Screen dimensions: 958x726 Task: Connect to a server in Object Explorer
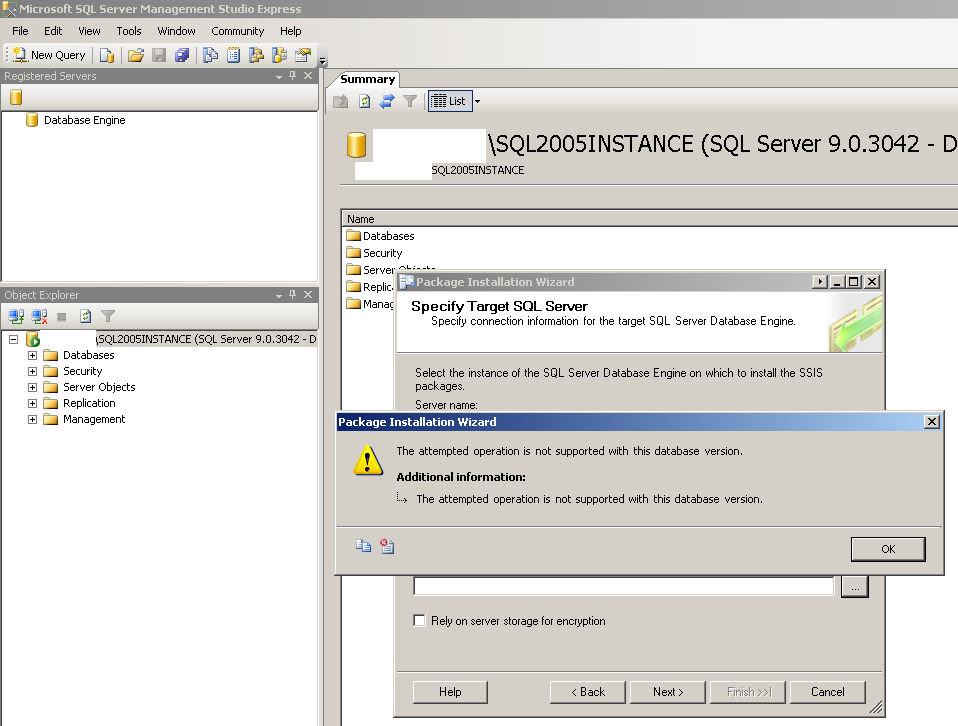(x=18, y=316)
